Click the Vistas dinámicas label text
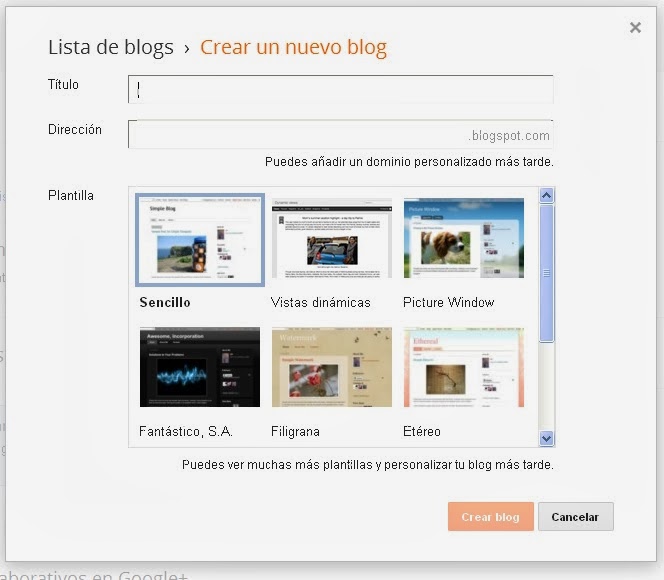Viewport: 664px width, 580px height. point(321,302)
